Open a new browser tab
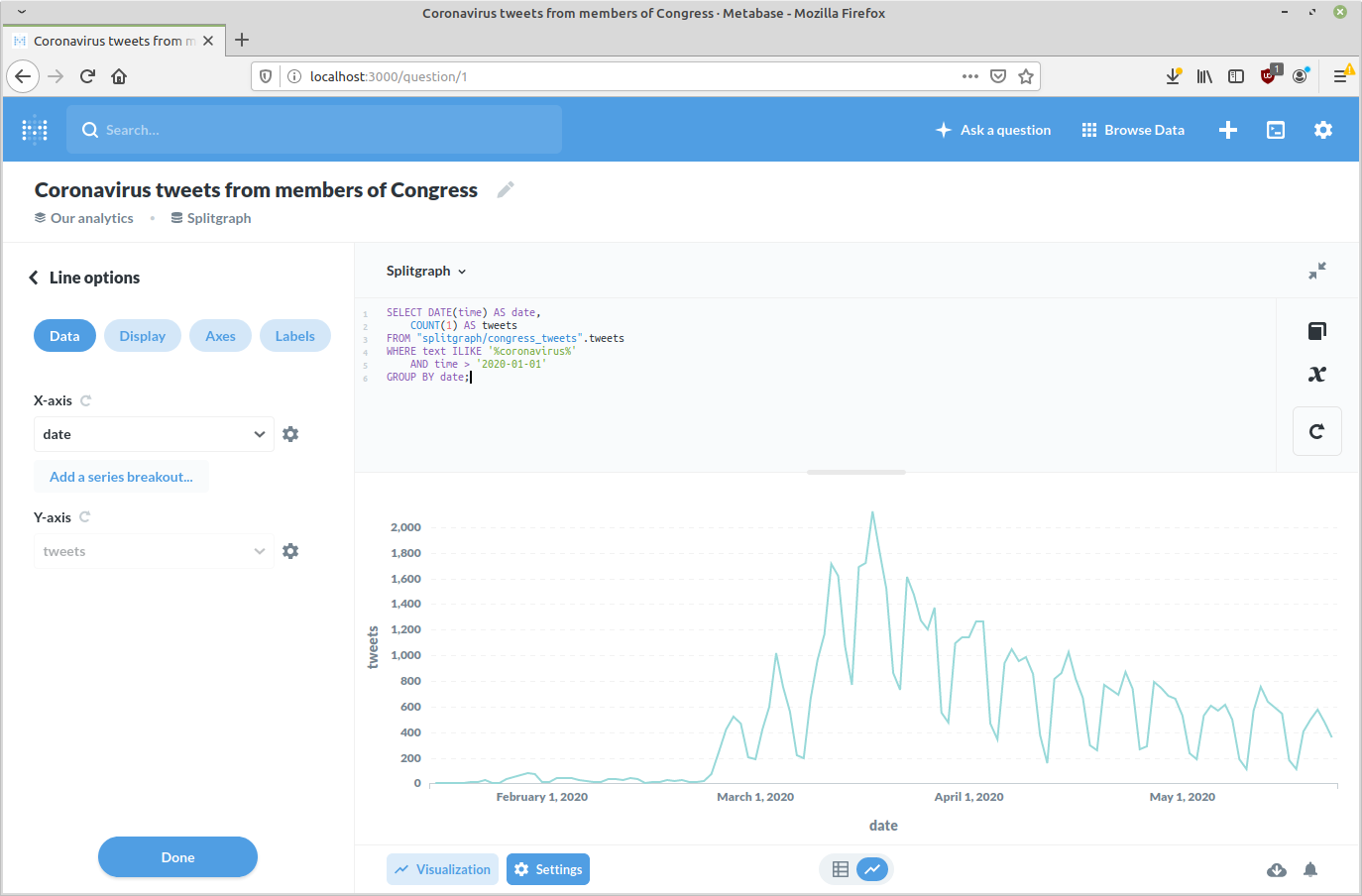1362x896 pixels. pos(242,41)
